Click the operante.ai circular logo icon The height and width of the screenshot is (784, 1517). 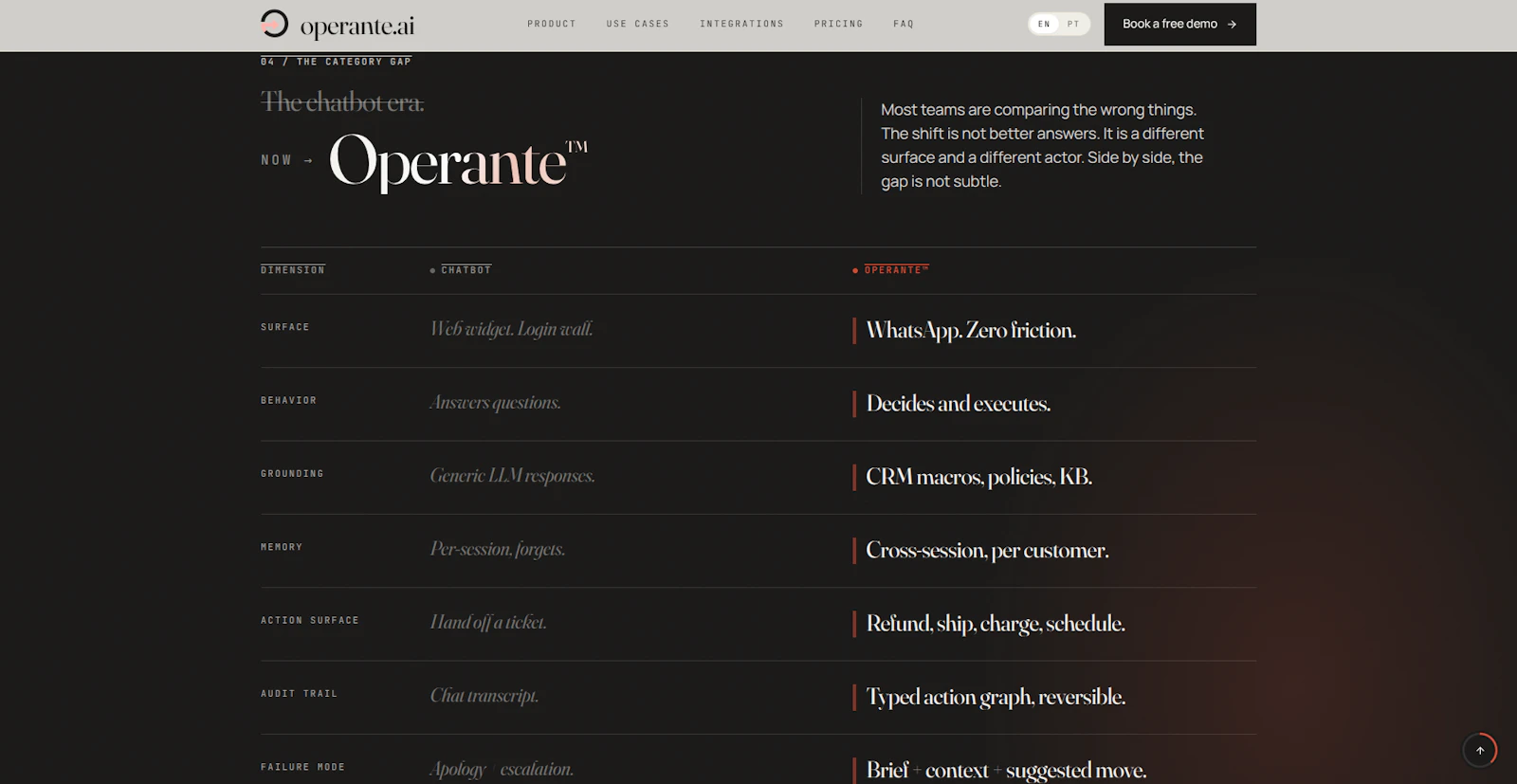[x=274, y=23]
